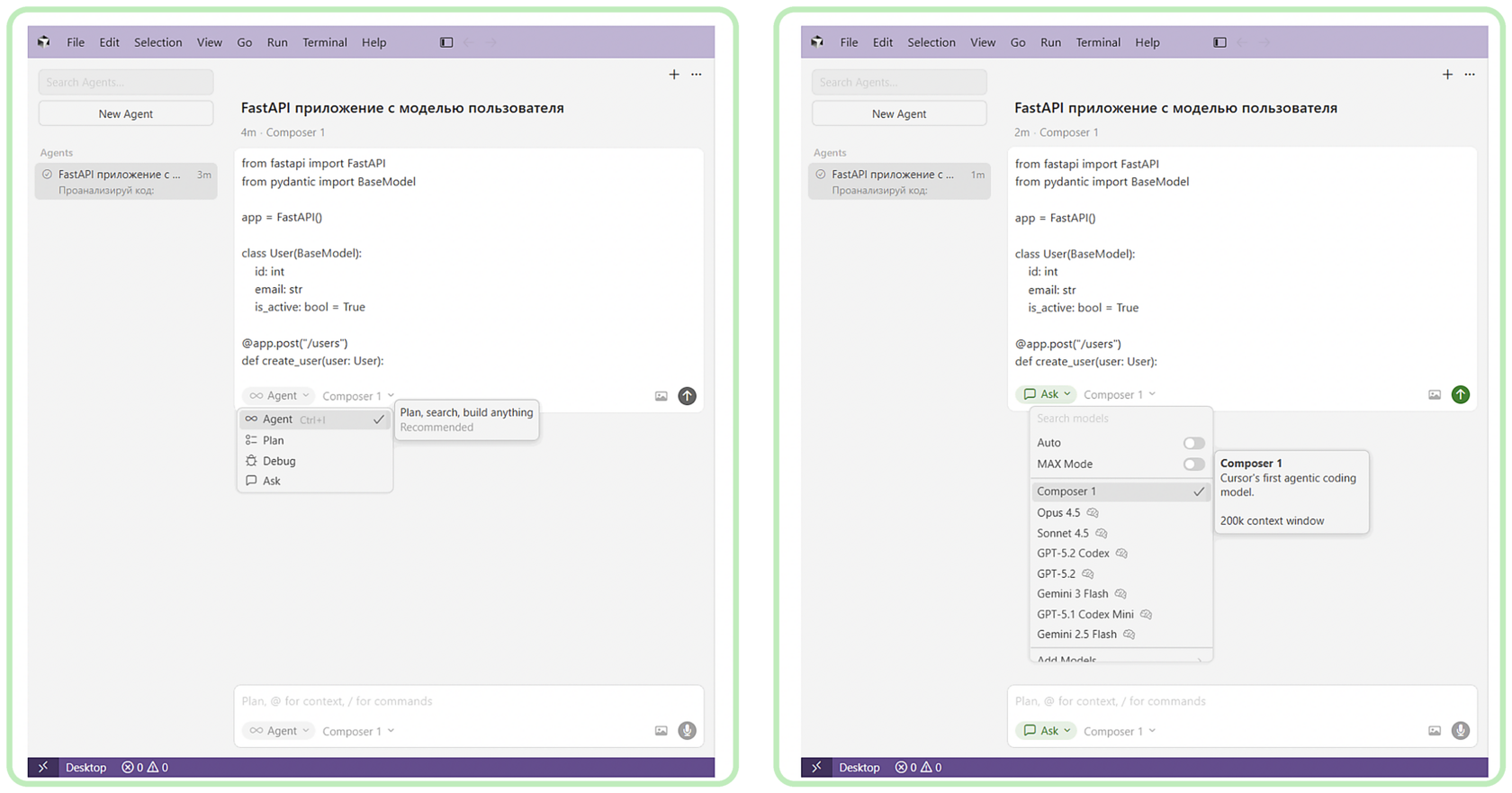This screenshot has width=1512, height=793.
Task: Open Ask dropdown in right bottom input
Action: (x=1047, y=731)
